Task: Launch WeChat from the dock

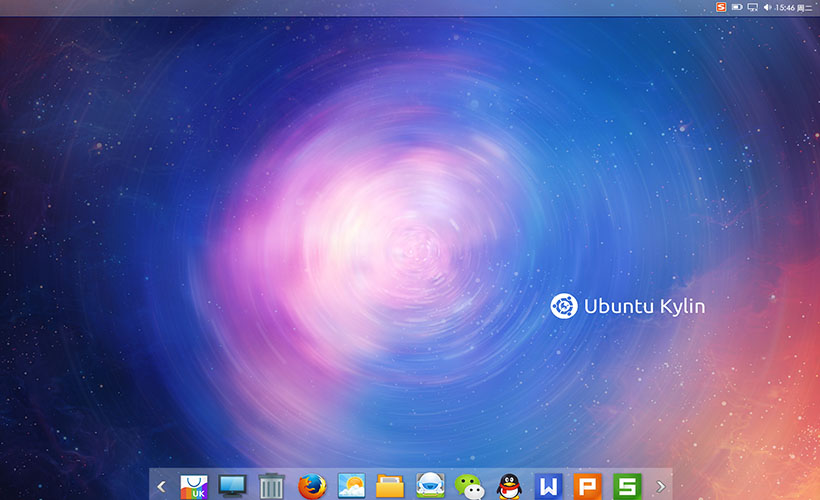Action: click(x=469, y=487)
